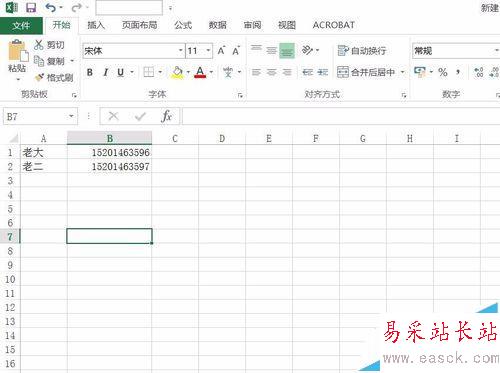Open 对齐方式 group dialog launcher
This screenshot has width=500, height=373.
pos(404,95)
